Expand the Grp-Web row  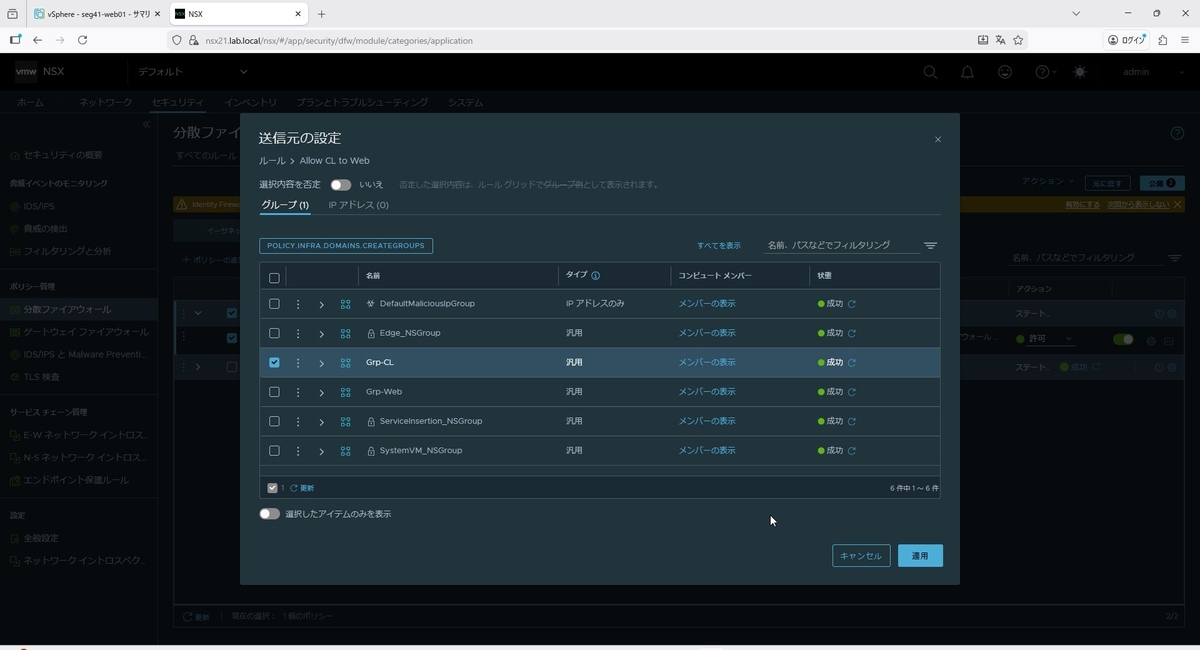pos(322,392)
